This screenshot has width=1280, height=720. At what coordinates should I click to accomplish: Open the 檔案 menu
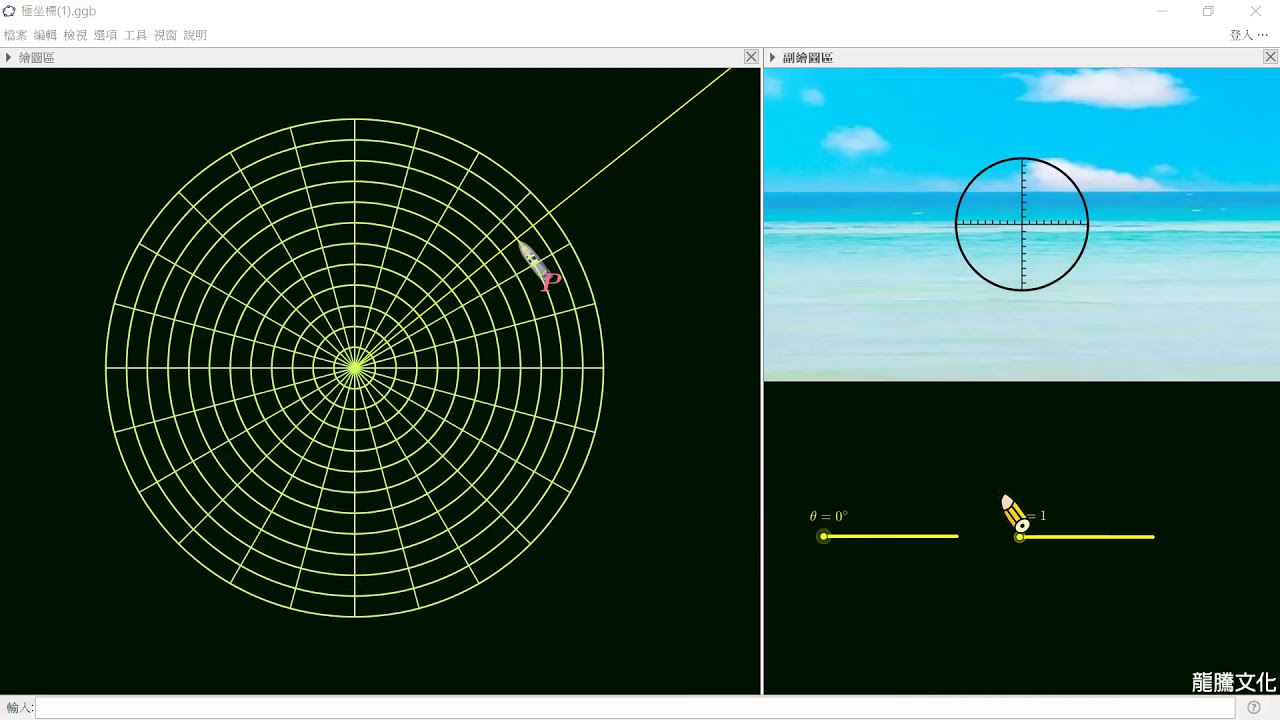click(15, 35)
